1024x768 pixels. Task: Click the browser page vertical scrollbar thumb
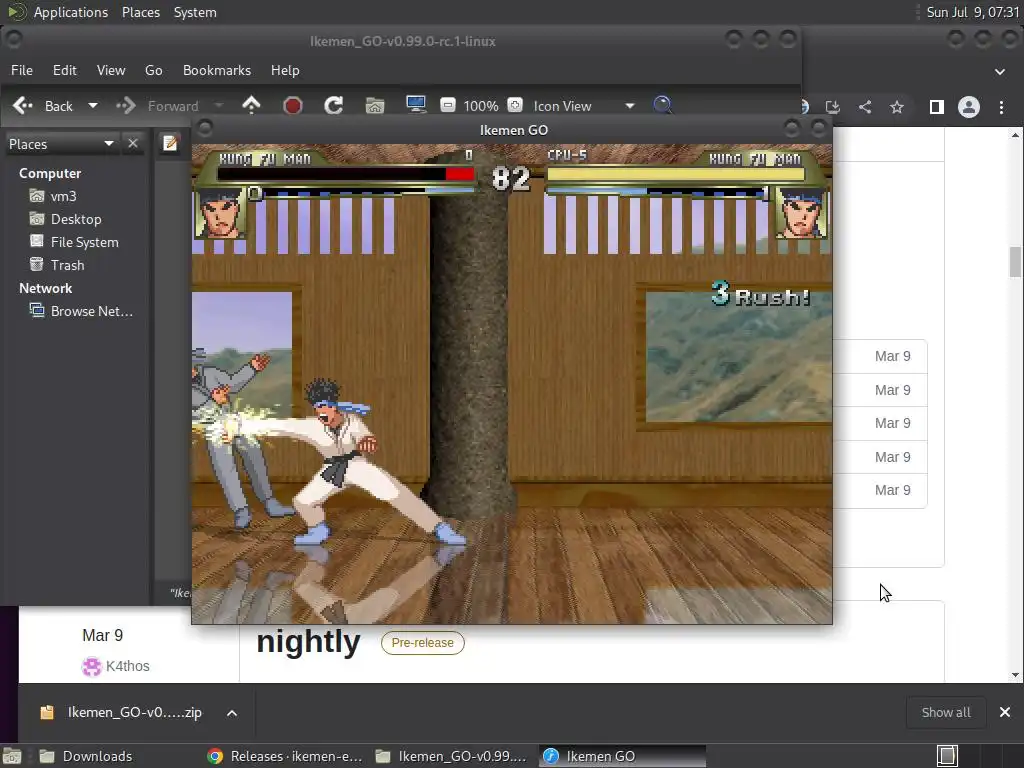coord(1015,262)
